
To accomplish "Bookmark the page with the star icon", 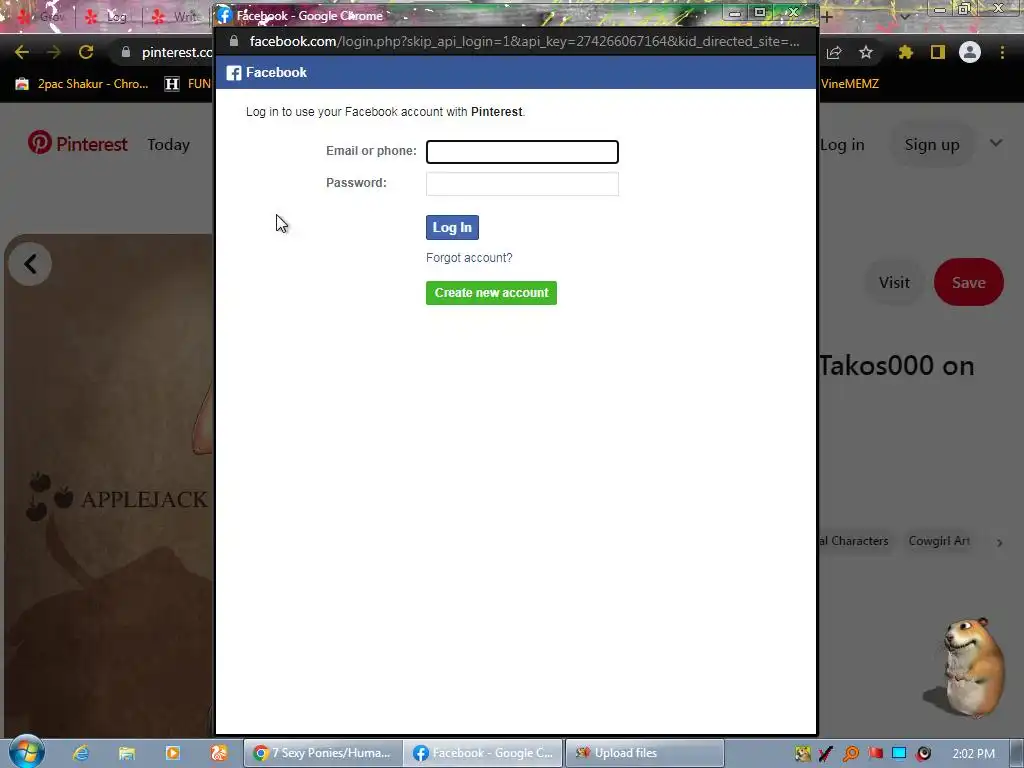I will (866, 52).
